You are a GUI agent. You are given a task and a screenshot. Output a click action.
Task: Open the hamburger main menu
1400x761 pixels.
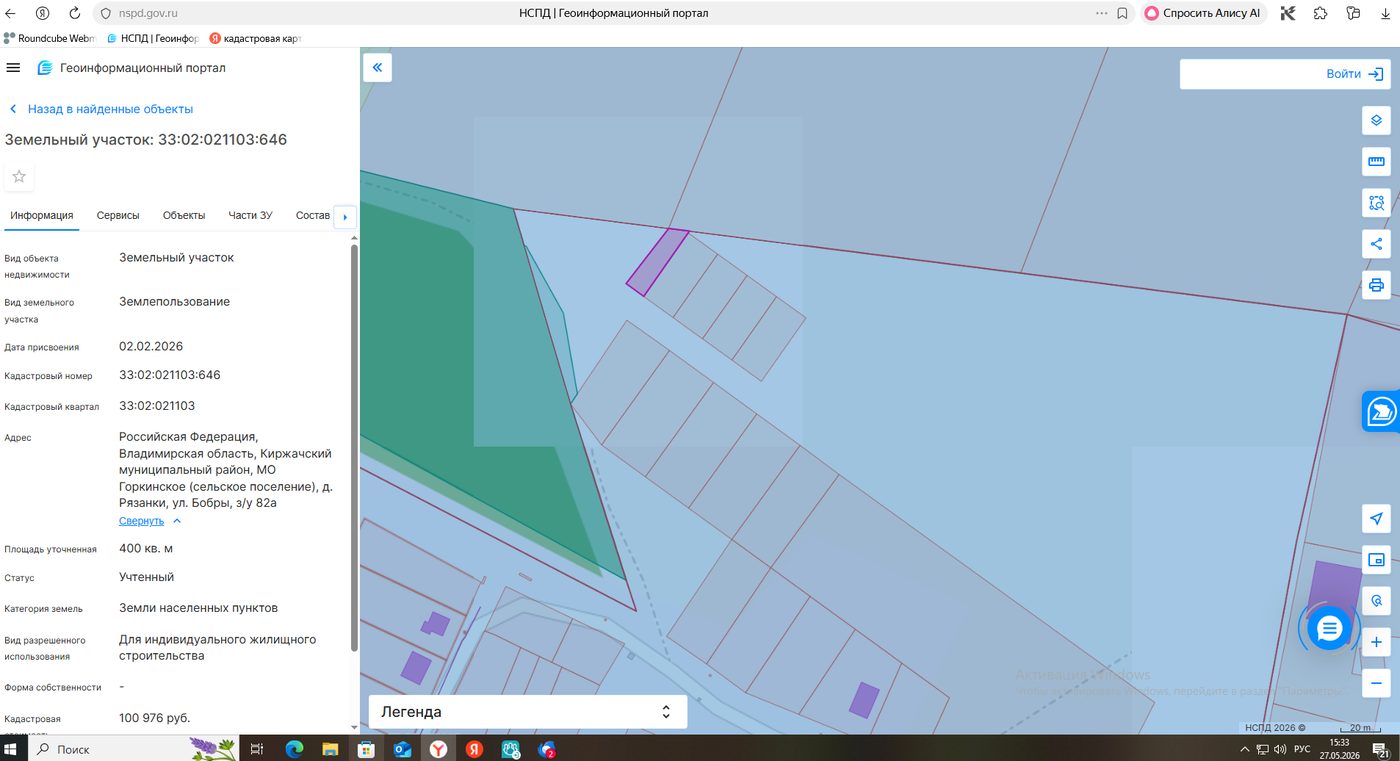(x=13, y=68)
